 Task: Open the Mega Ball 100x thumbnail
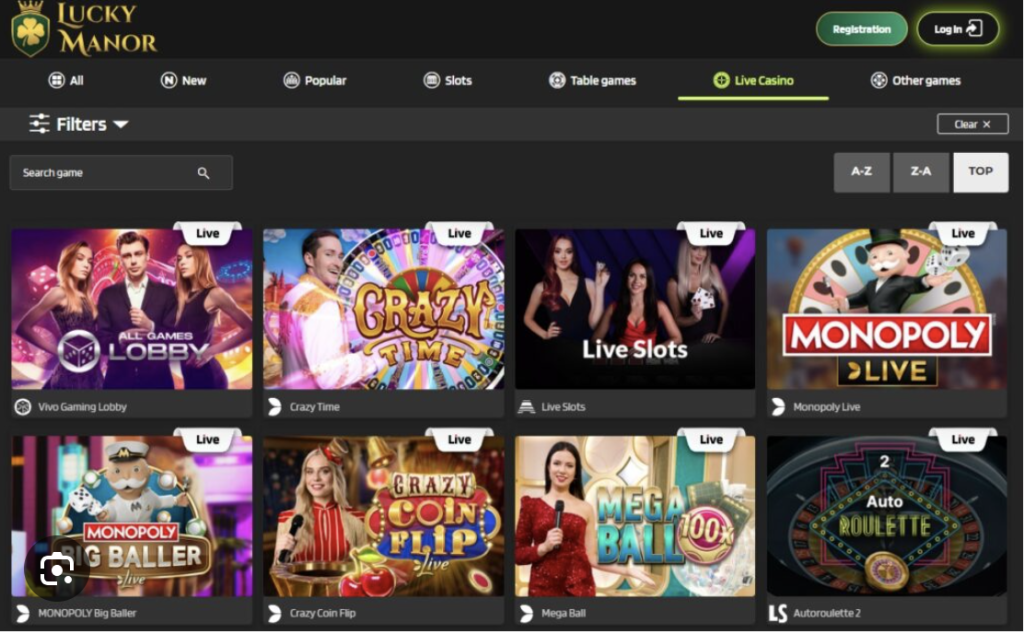click(x=635, y=516)
